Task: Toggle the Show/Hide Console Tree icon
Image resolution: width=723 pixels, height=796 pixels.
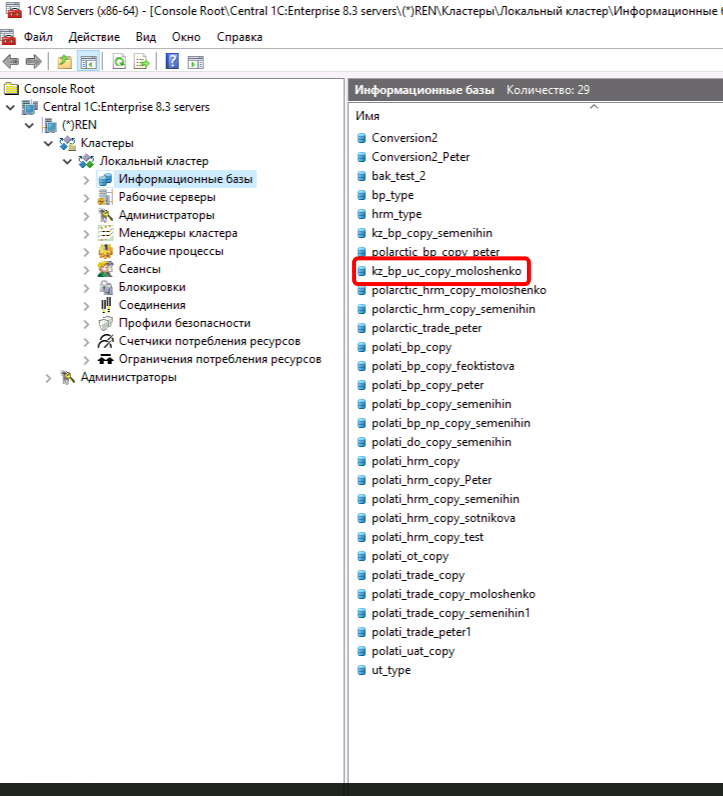Action: (88, 62)
